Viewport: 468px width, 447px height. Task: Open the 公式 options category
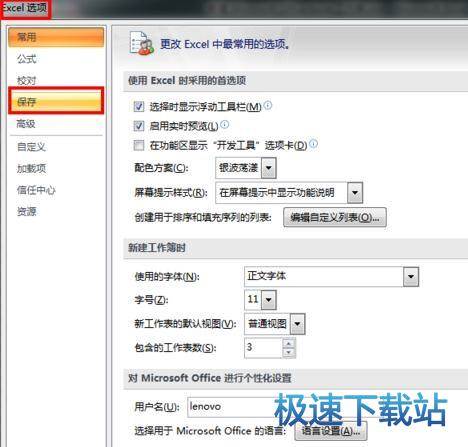pos(27,59)
